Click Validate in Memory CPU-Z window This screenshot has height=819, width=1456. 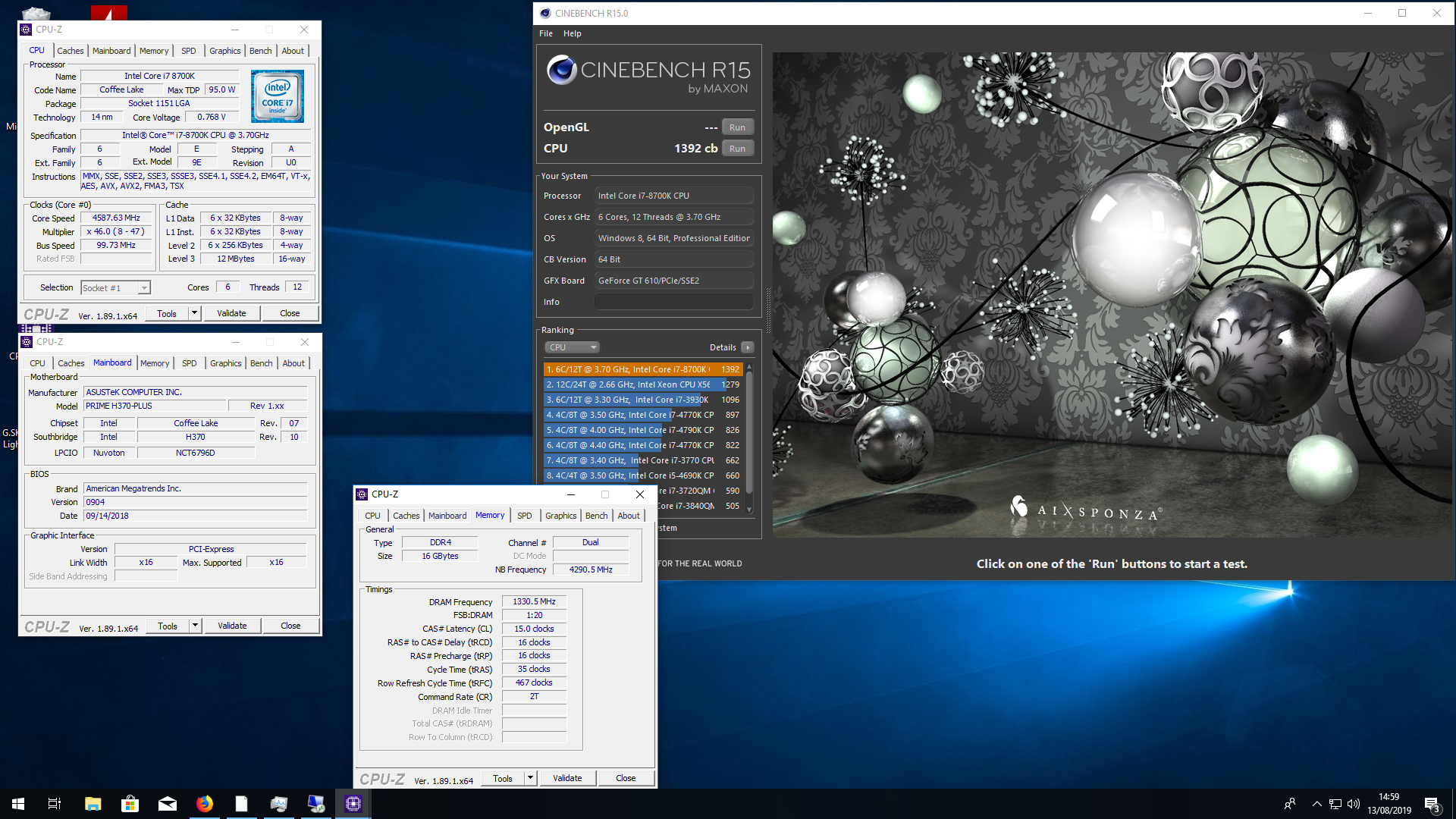pos(567,778)
